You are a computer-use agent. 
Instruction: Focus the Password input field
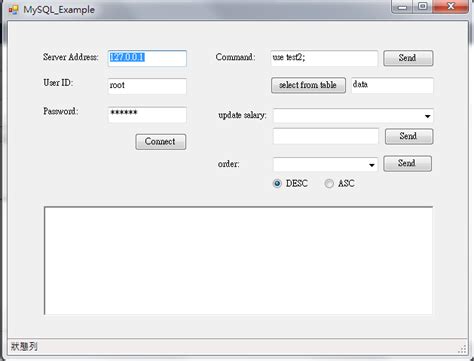tap(147, 115)
